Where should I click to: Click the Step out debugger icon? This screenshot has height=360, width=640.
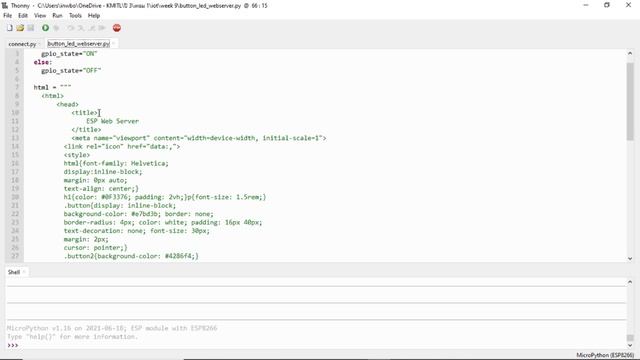click(x=92, y=28)
